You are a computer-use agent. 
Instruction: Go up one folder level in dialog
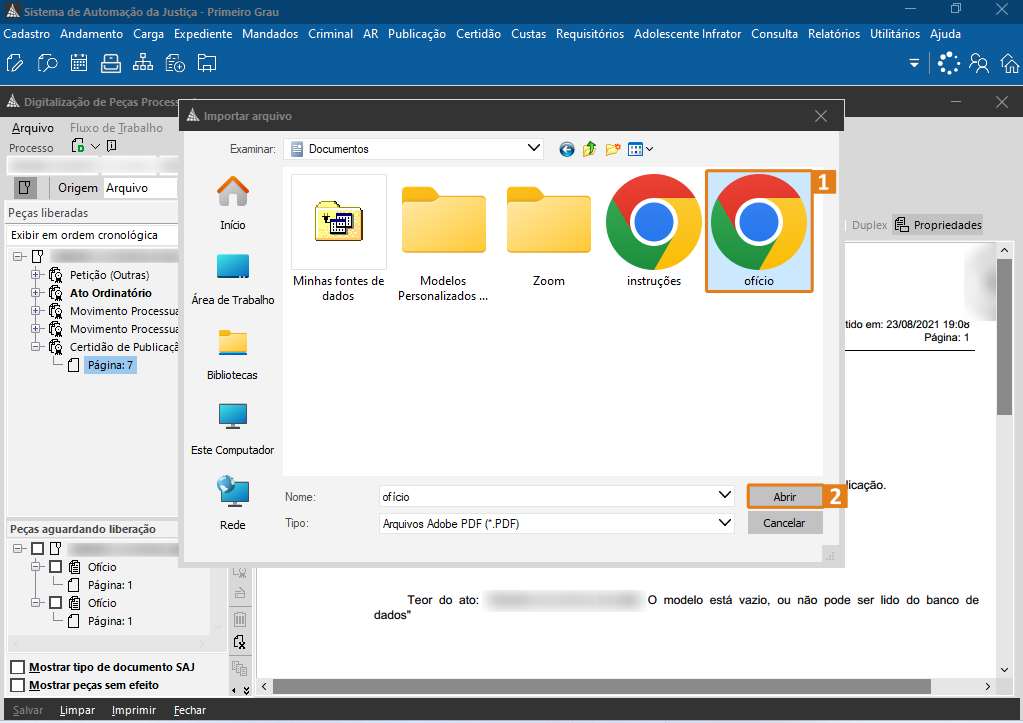(590, 149)
